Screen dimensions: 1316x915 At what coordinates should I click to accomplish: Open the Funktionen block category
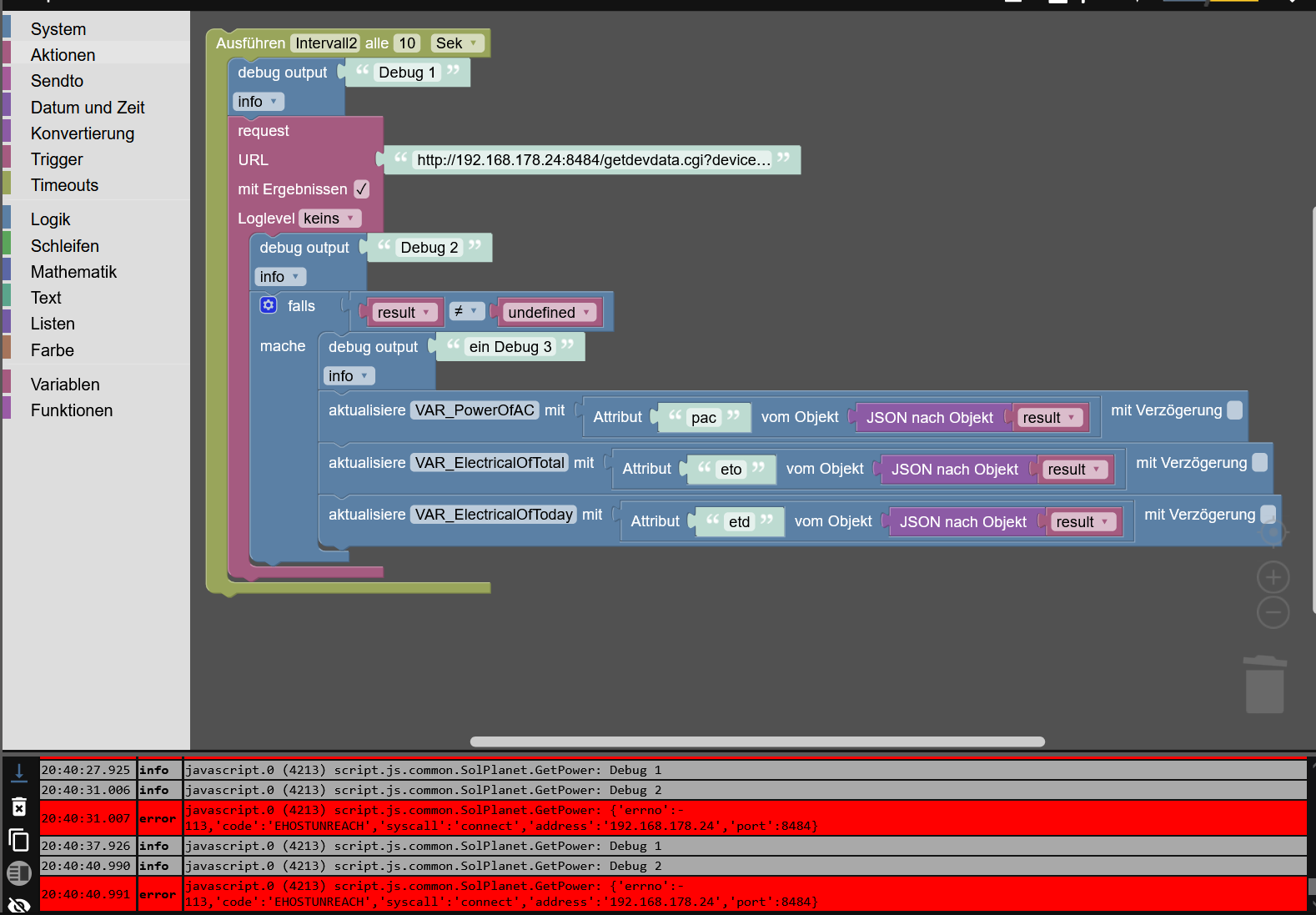coord(96,410)
